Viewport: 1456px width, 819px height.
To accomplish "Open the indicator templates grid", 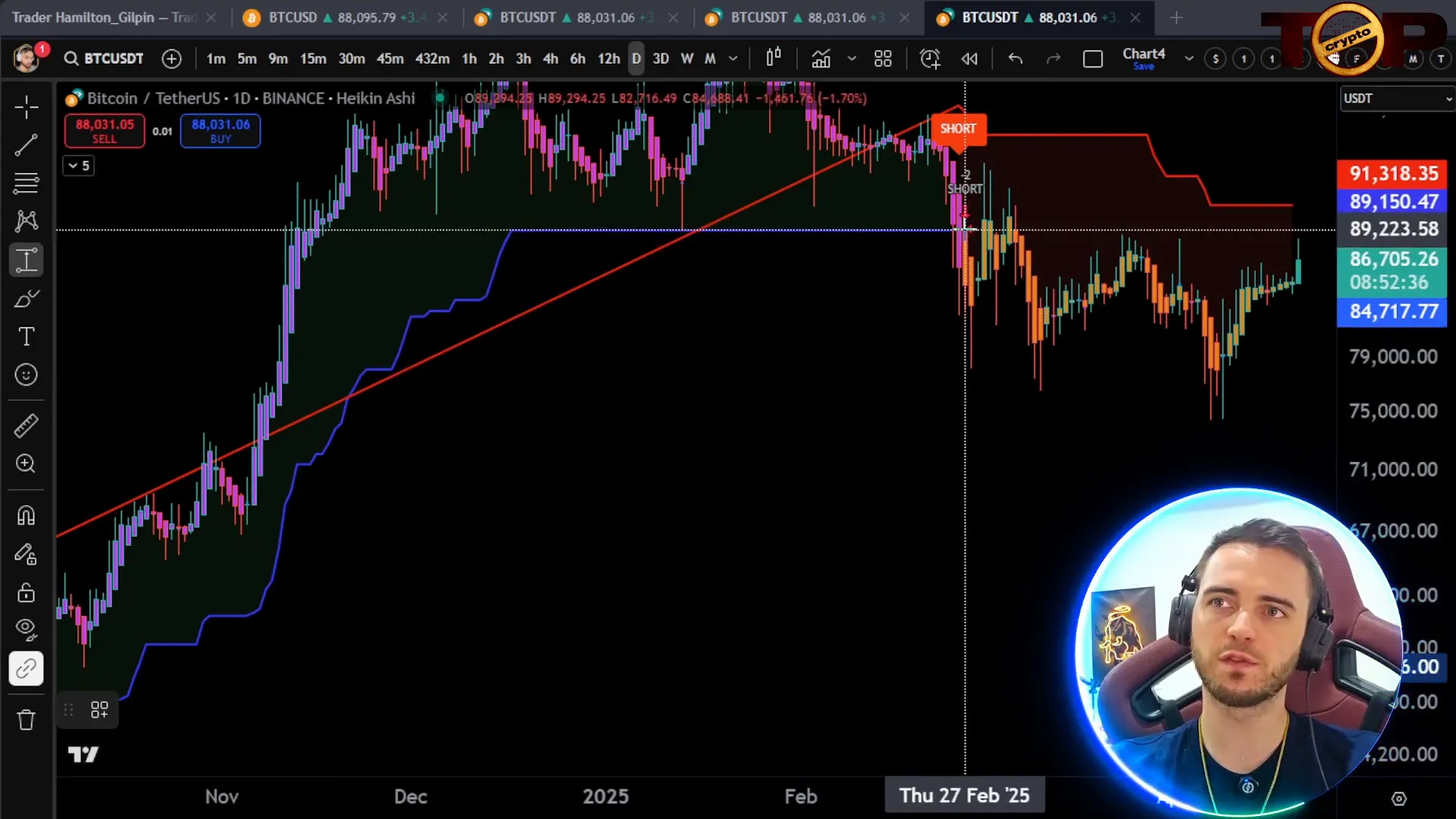I will [x=883, y=58].
